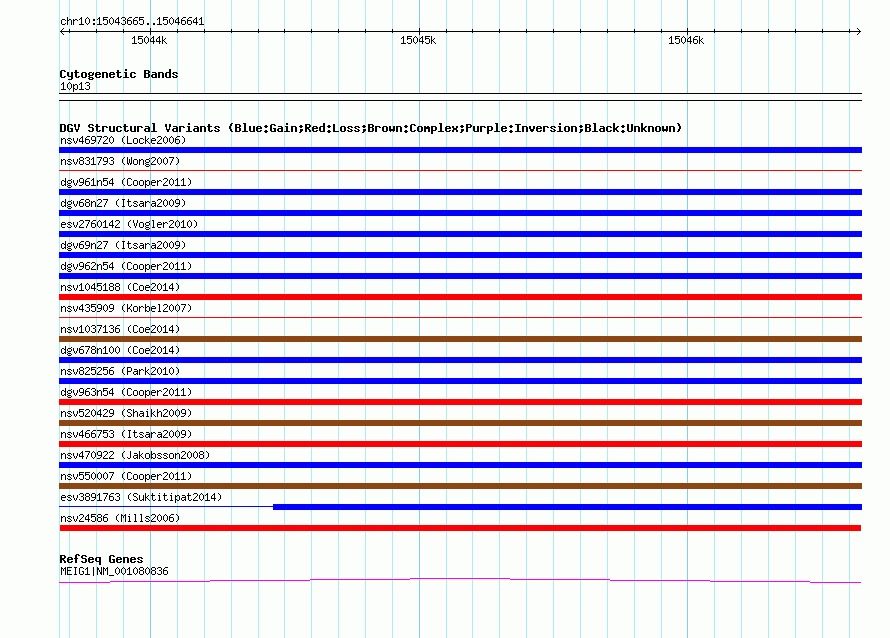The width and height of the screenshot is (890, 638).
Task: Click the right arrow of the ruler
Action: point(858,31)
